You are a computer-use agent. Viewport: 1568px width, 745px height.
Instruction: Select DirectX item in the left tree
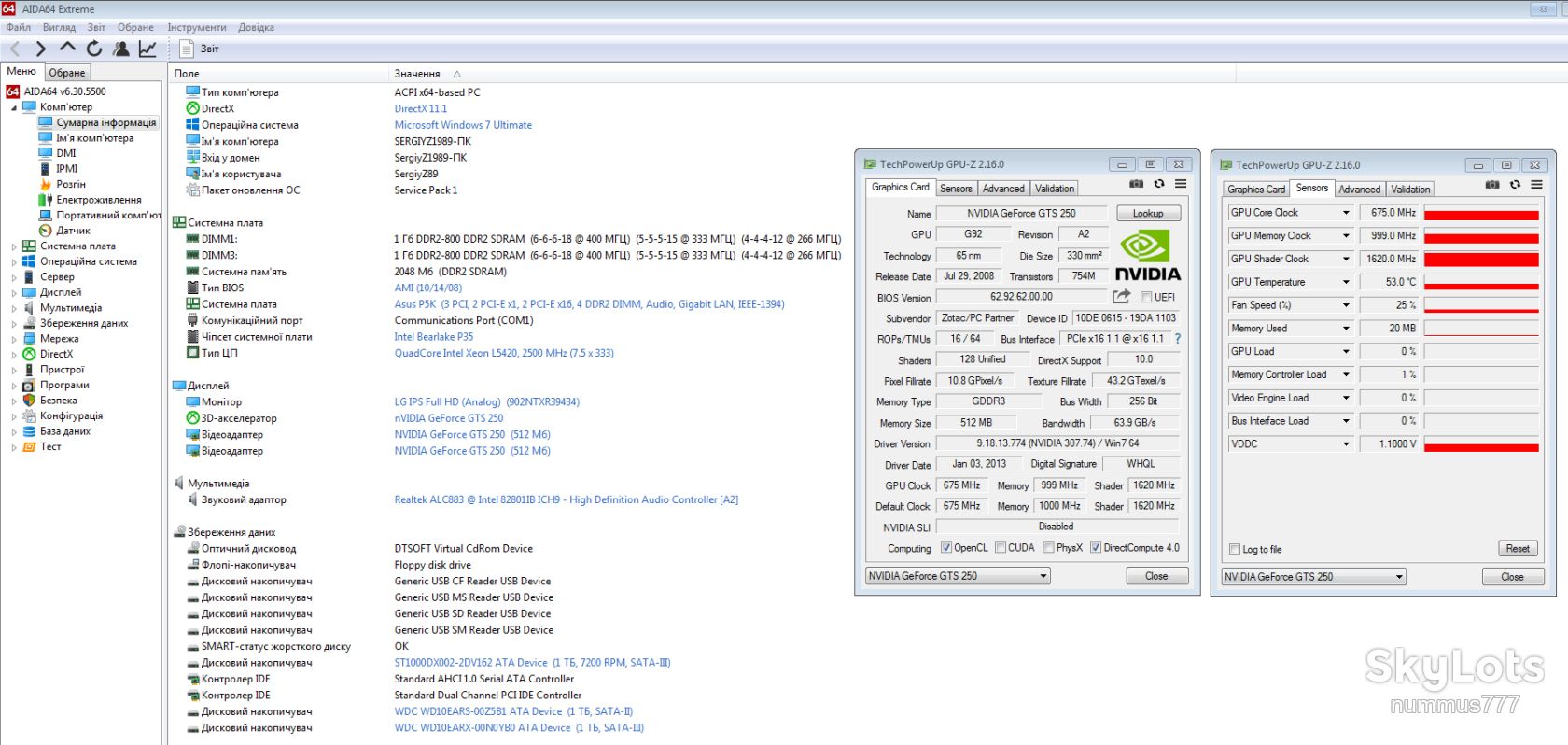56,354
